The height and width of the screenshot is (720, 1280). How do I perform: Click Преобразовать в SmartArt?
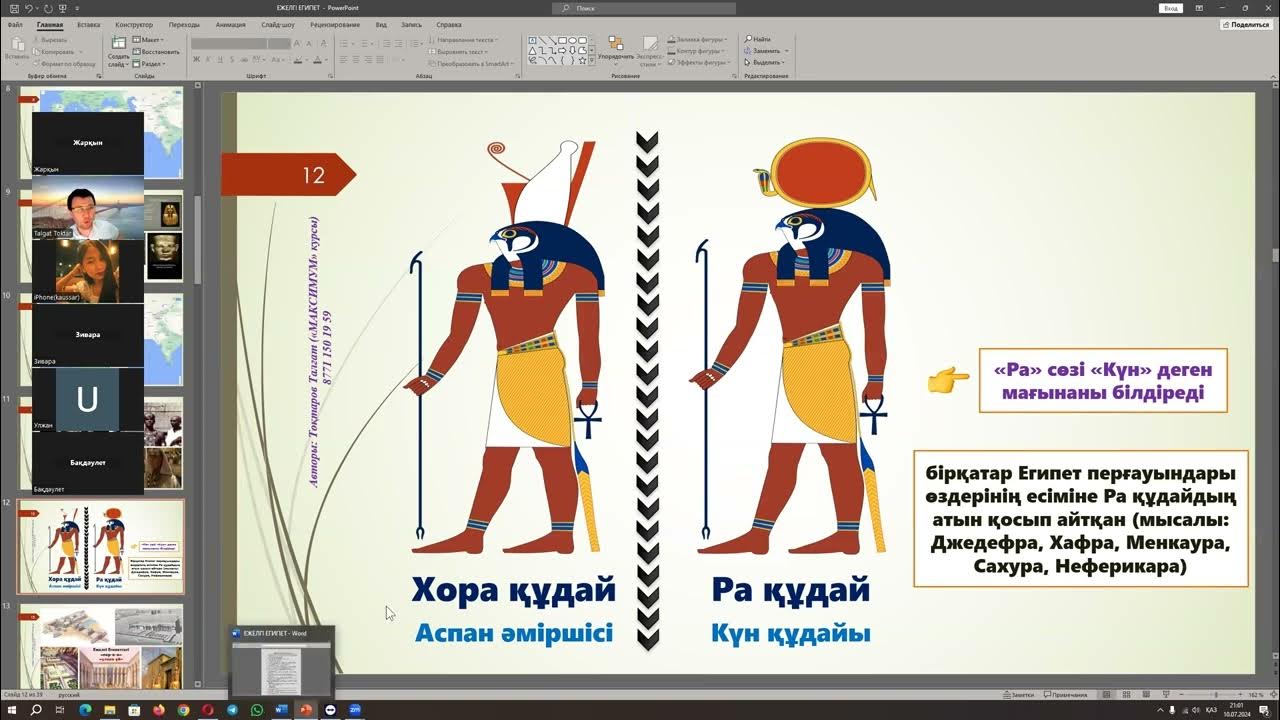(471, 63)
